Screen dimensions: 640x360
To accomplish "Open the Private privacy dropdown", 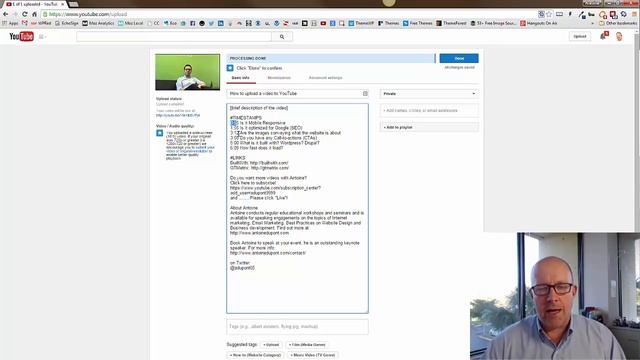I will click(429, 93).
